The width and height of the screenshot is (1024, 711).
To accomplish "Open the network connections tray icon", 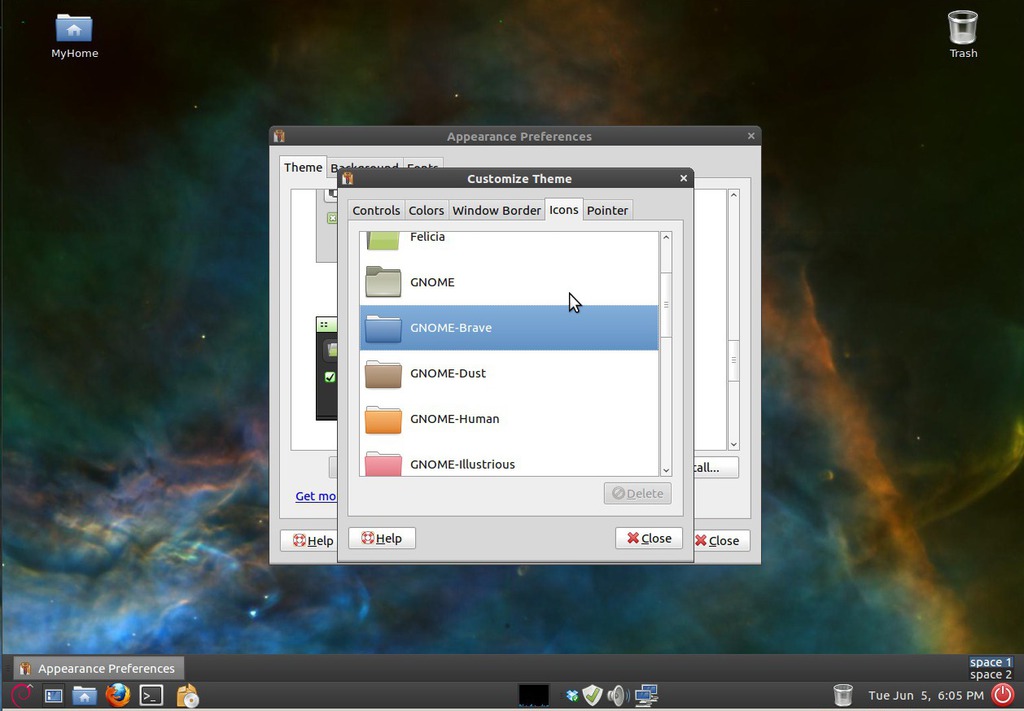I will [647, 695].
